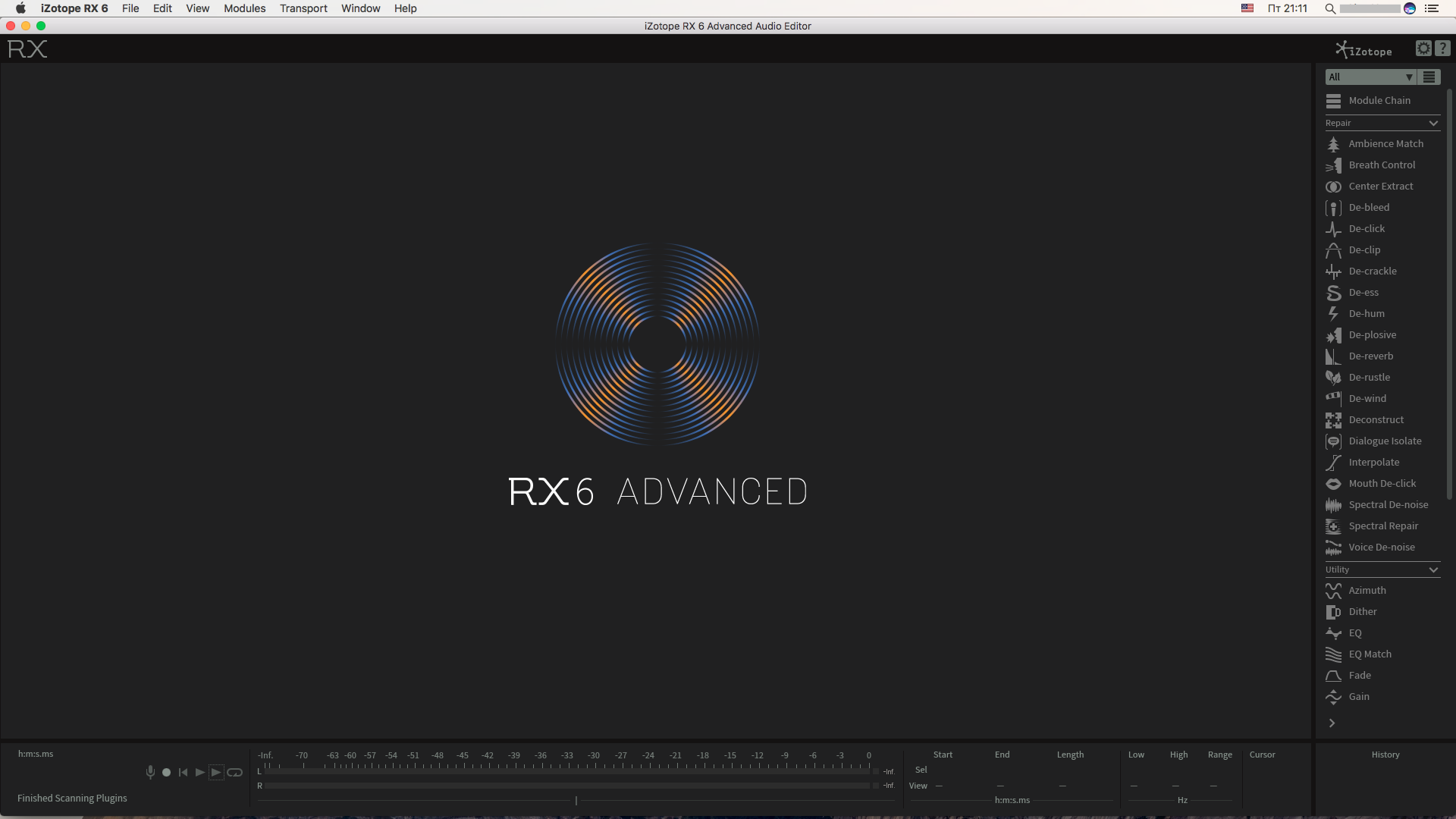The height and width of the screenshot is (819, 1456).
Task: Open the Module Chain window
Action: click(x=1379, y=100)
